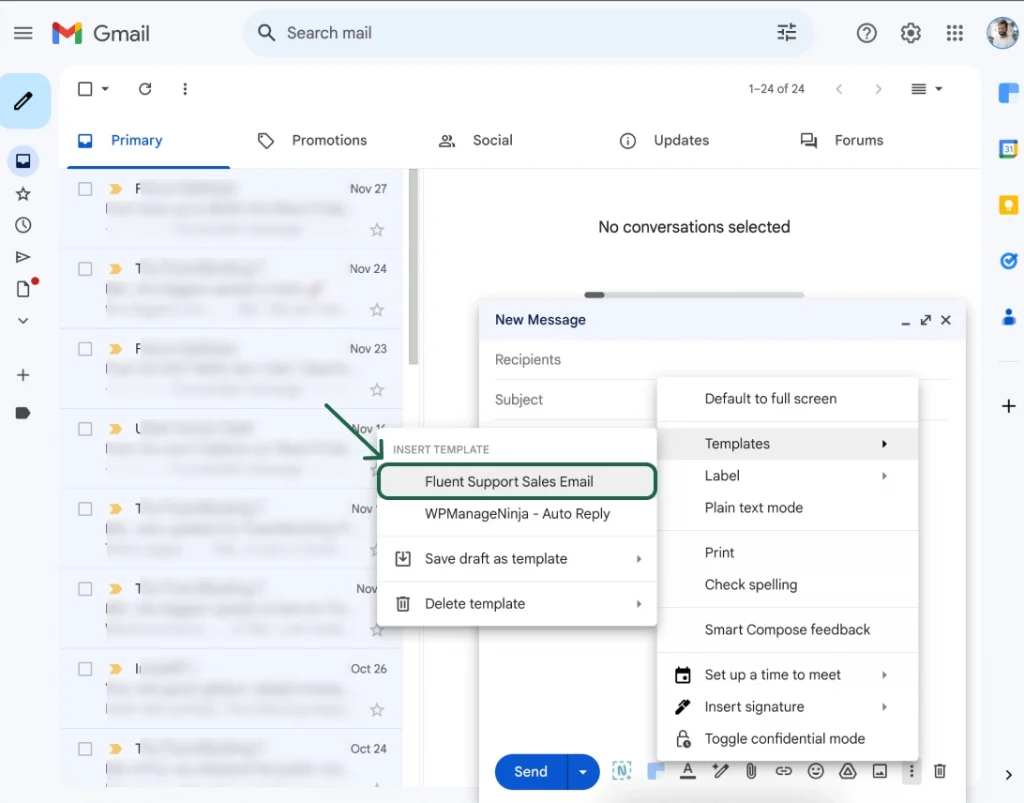The image size is (1024, 803).
Task: Choose Toggle confidential mode
Action: pos(788,738)
